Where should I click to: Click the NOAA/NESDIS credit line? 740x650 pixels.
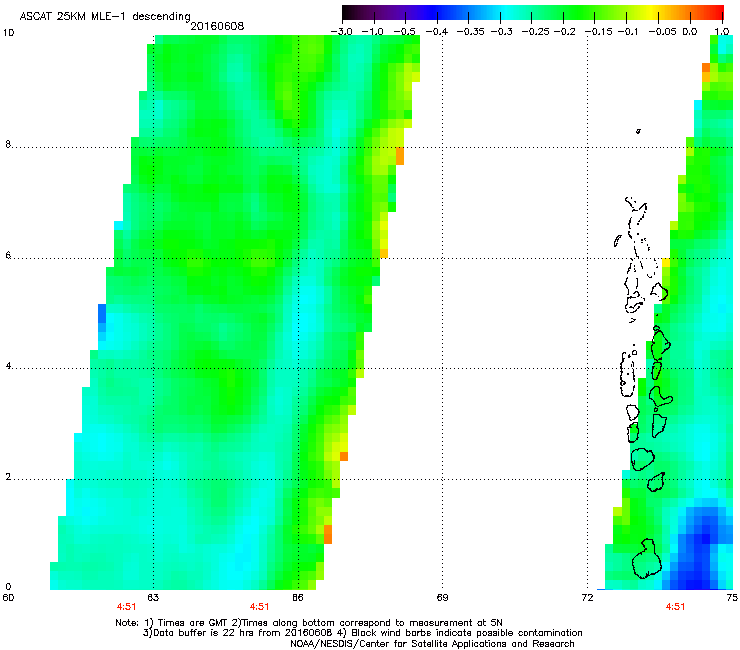point(432,643)
